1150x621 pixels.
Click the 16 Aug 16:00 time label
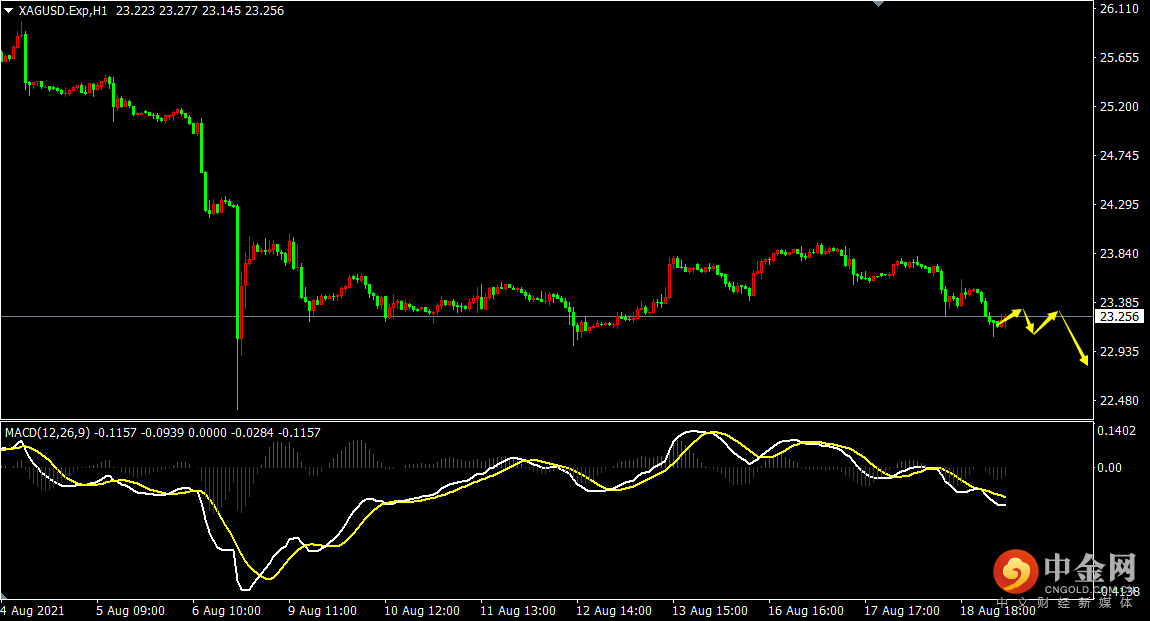click(x=806, y=611)
